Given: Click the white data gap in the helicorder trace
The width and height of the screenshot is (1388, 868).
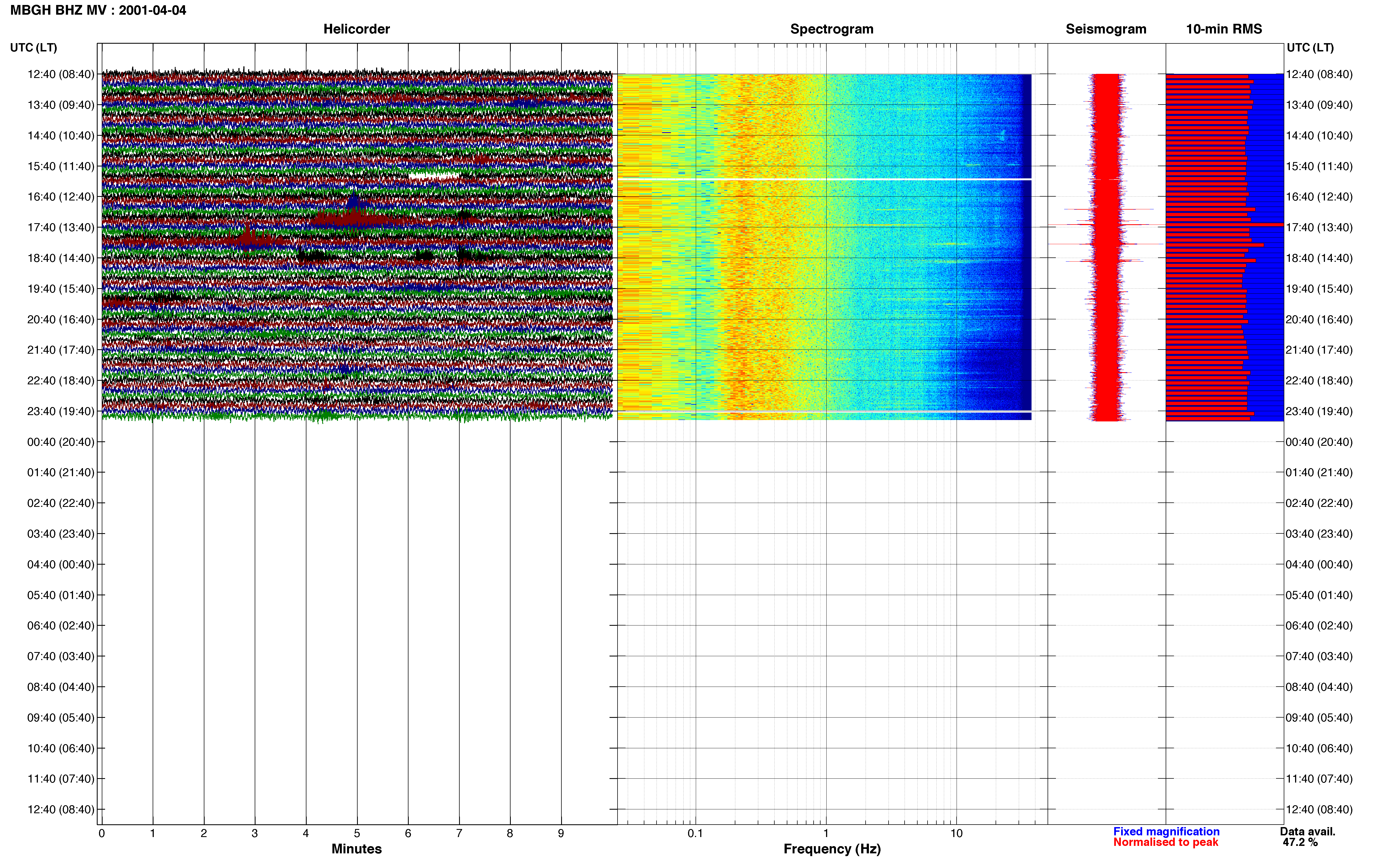Looking at the screenshot, I should (x=434, y=175).
